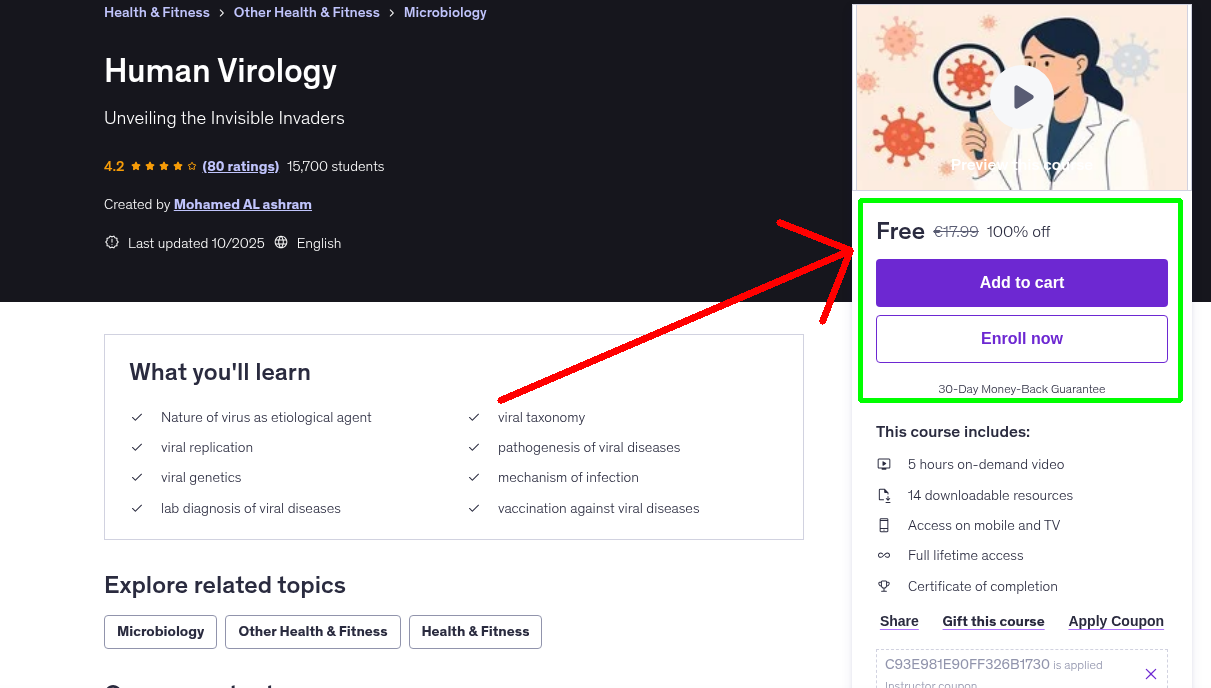The image size is (1211, 688).
Task: Add the Human Virology course to cart
Action: click(1021, 283)
